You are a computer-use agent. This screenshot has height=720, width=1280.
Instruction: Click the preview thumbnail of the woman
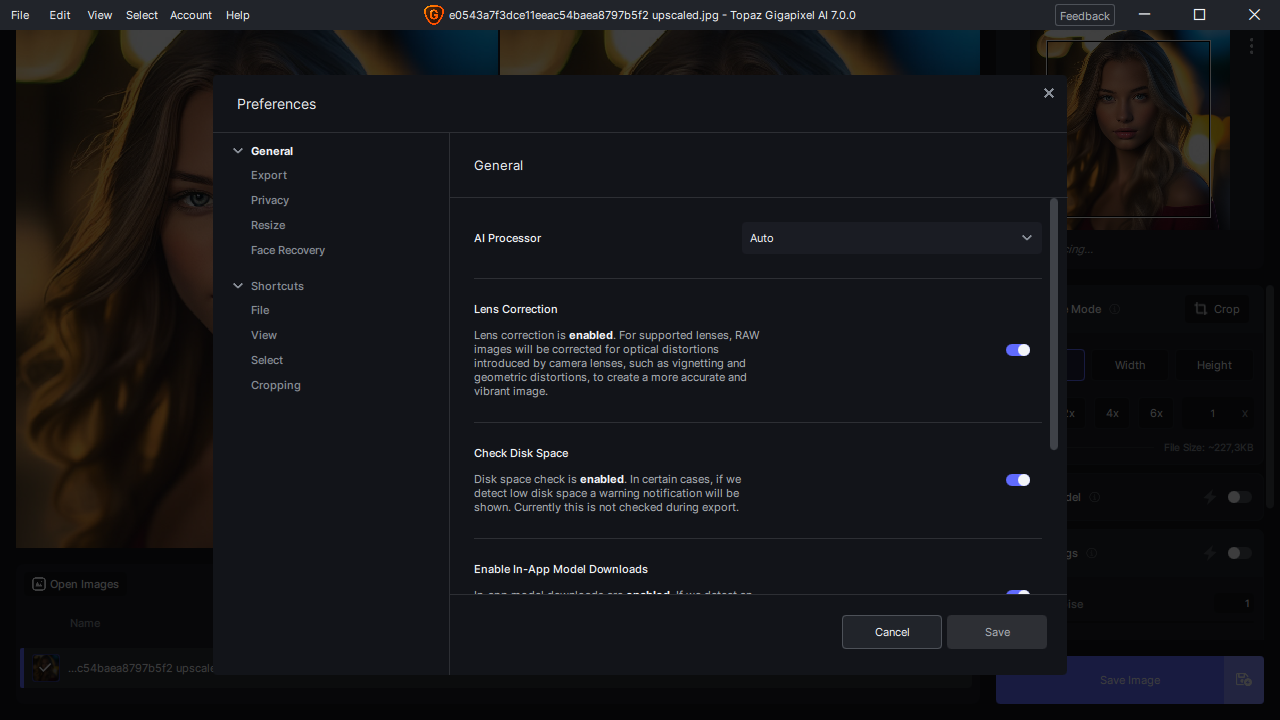pyautogui.click(x=1129, y=128)
